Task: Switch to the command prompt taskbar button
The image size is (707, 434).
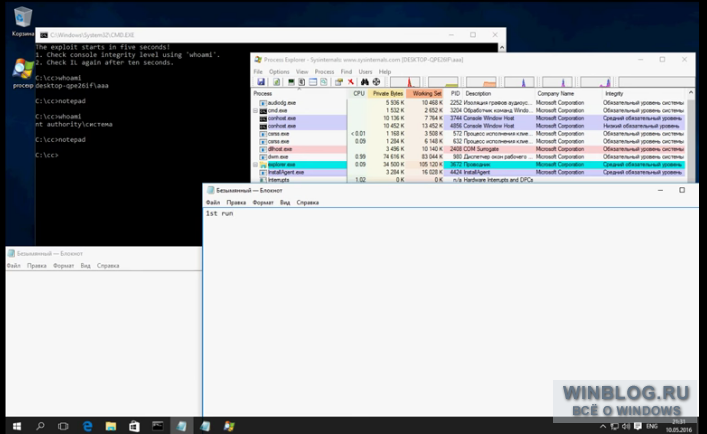Action: (x=157, y=426)
